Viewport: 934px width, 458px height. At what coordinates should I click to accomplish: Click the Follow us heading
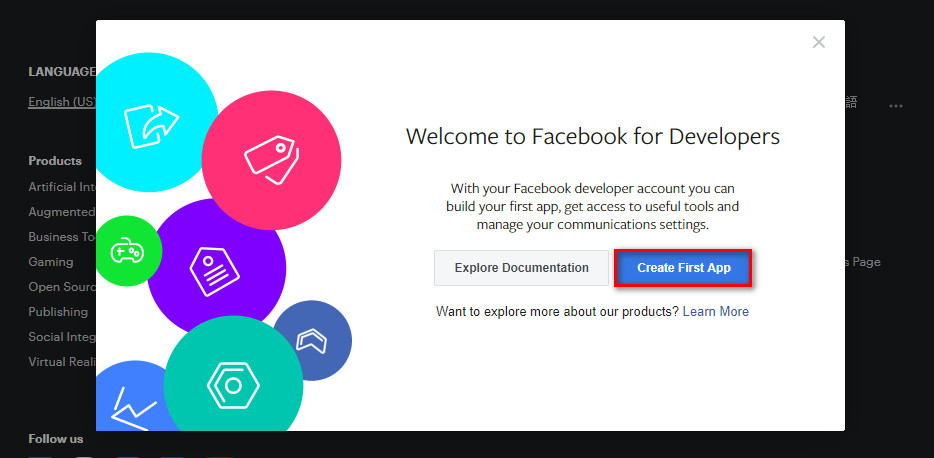coord(55,439)
